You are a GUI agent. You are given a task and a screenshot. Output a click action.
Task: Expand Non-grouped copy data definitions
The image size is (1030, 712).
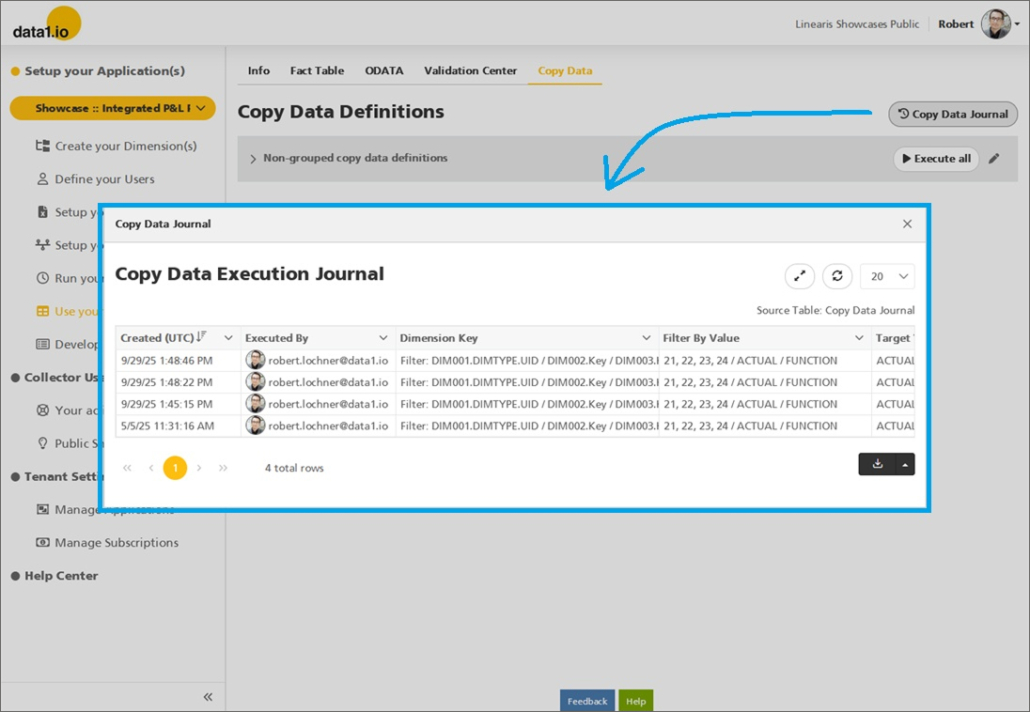[x=253, y=159]
